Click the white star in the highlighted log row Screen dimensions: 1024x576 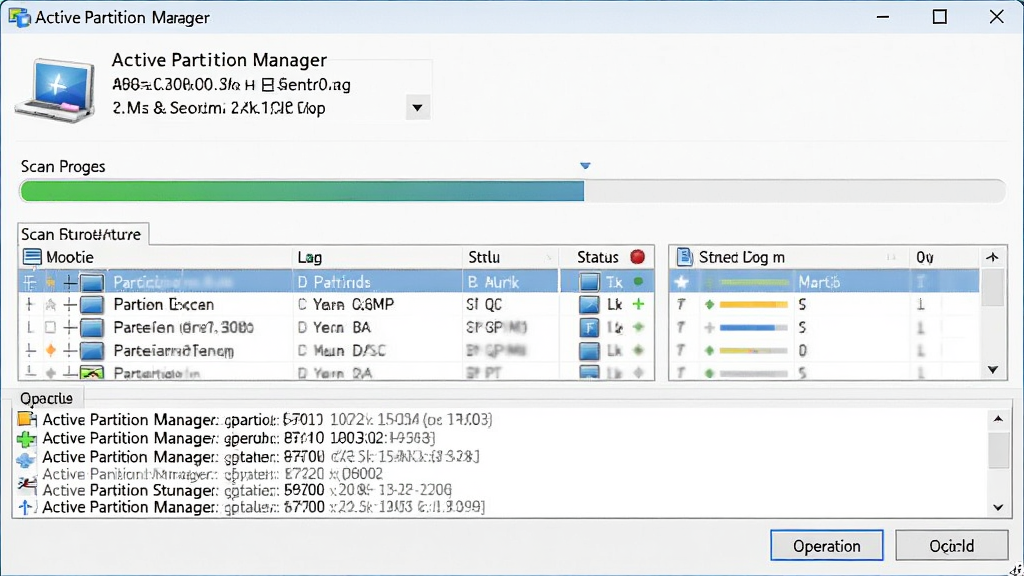[682, 282]
